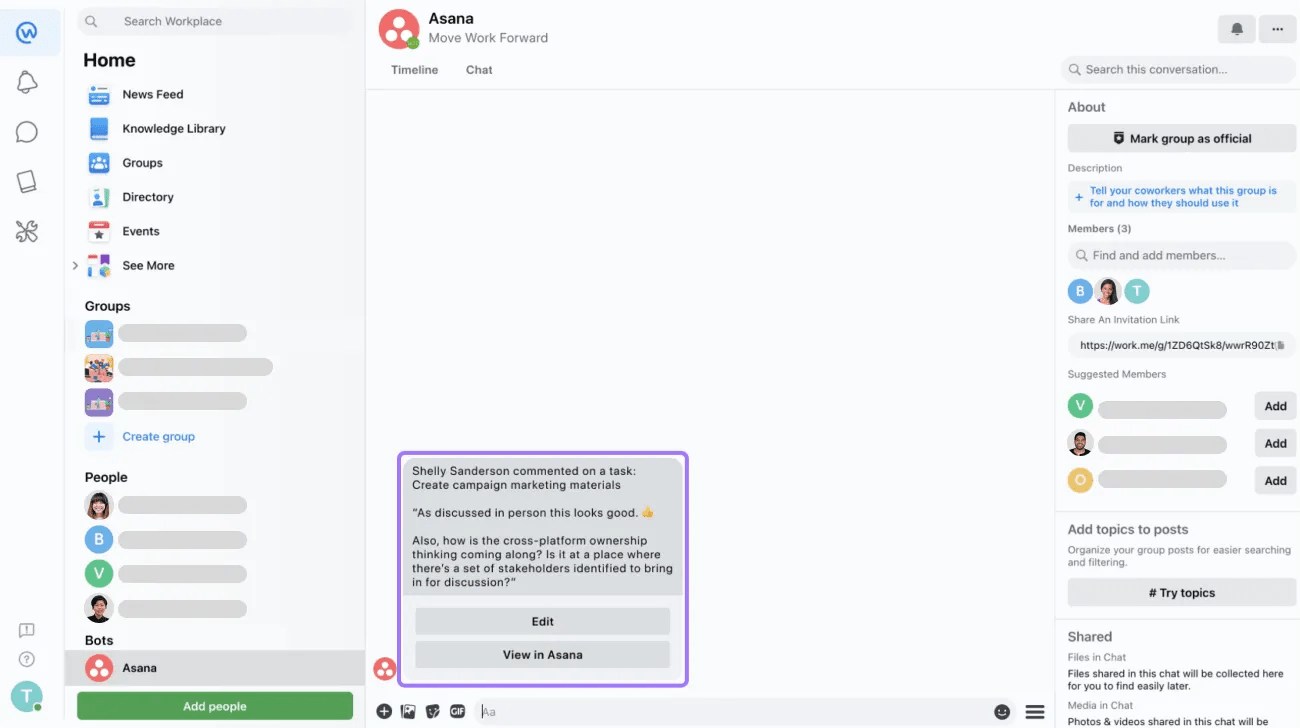This screenshot has width=1300, height=728.
Task: Open the three-dot more options menu
Action: (x=1277, y=29)
